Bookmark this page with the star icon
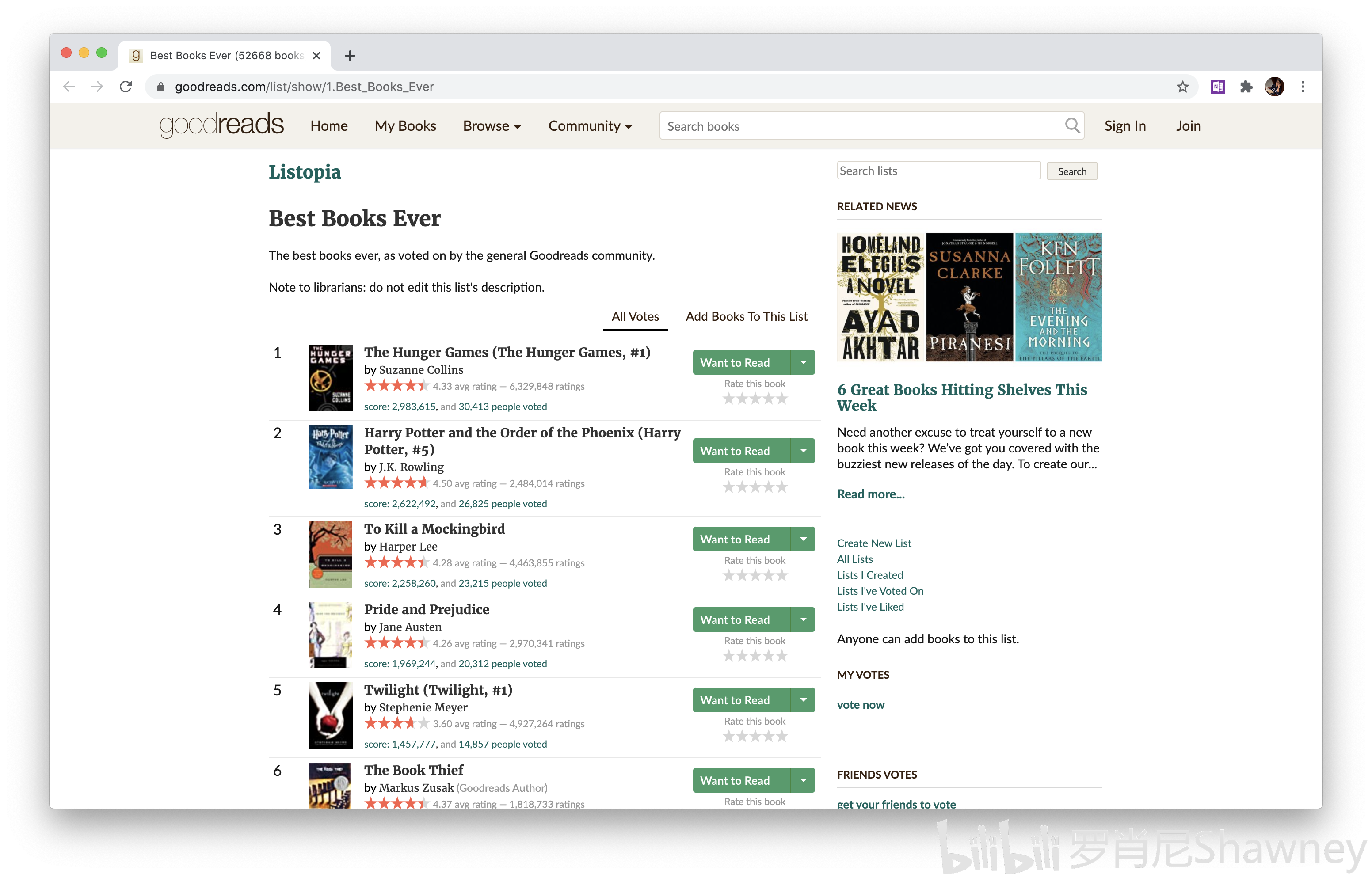This screenshot has width=1372, height=874. 1183,87
